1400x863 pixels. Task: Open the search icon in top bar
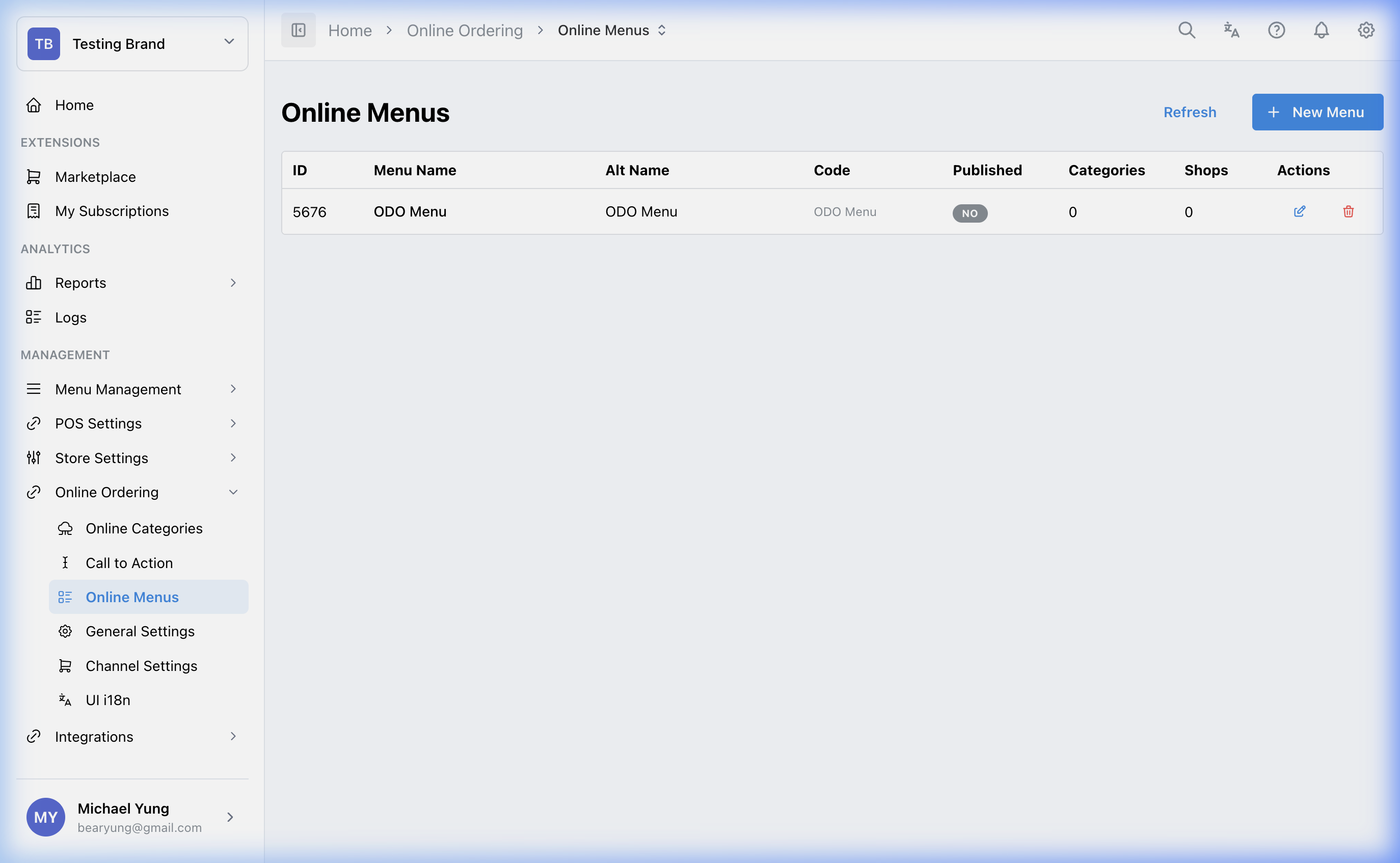tap(1187, 30)
